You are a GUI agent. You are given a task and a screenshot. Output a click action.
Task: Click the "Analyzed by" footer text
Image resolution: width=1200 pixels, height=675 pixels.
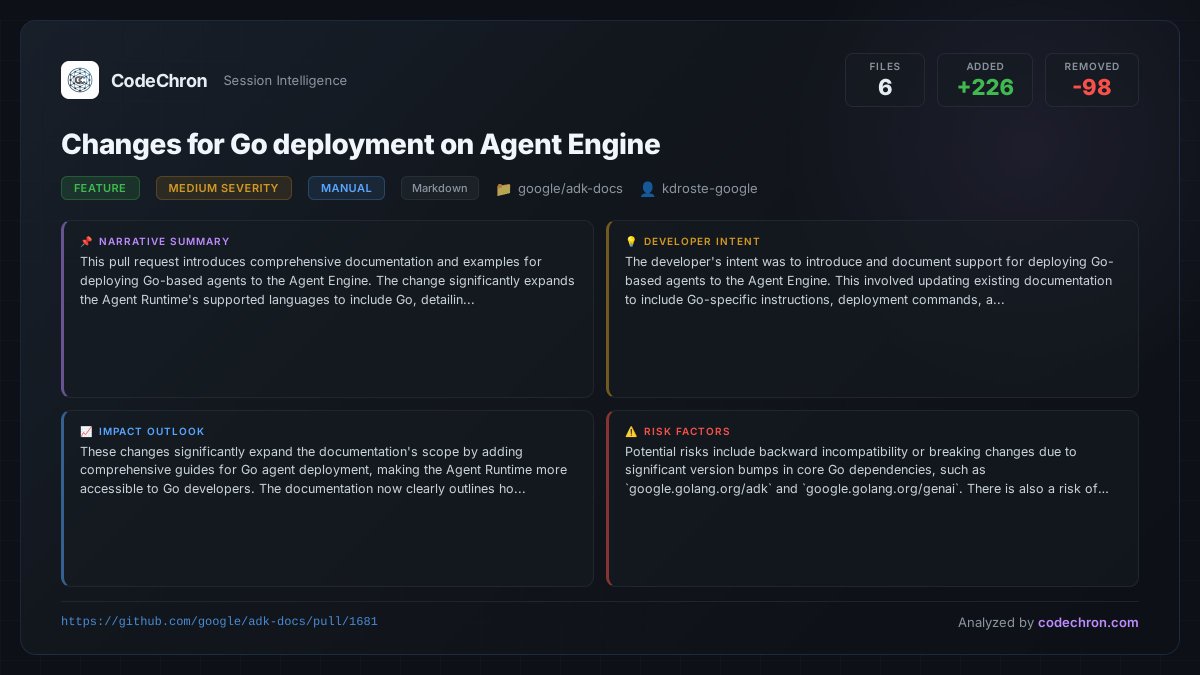pos(996,622)
